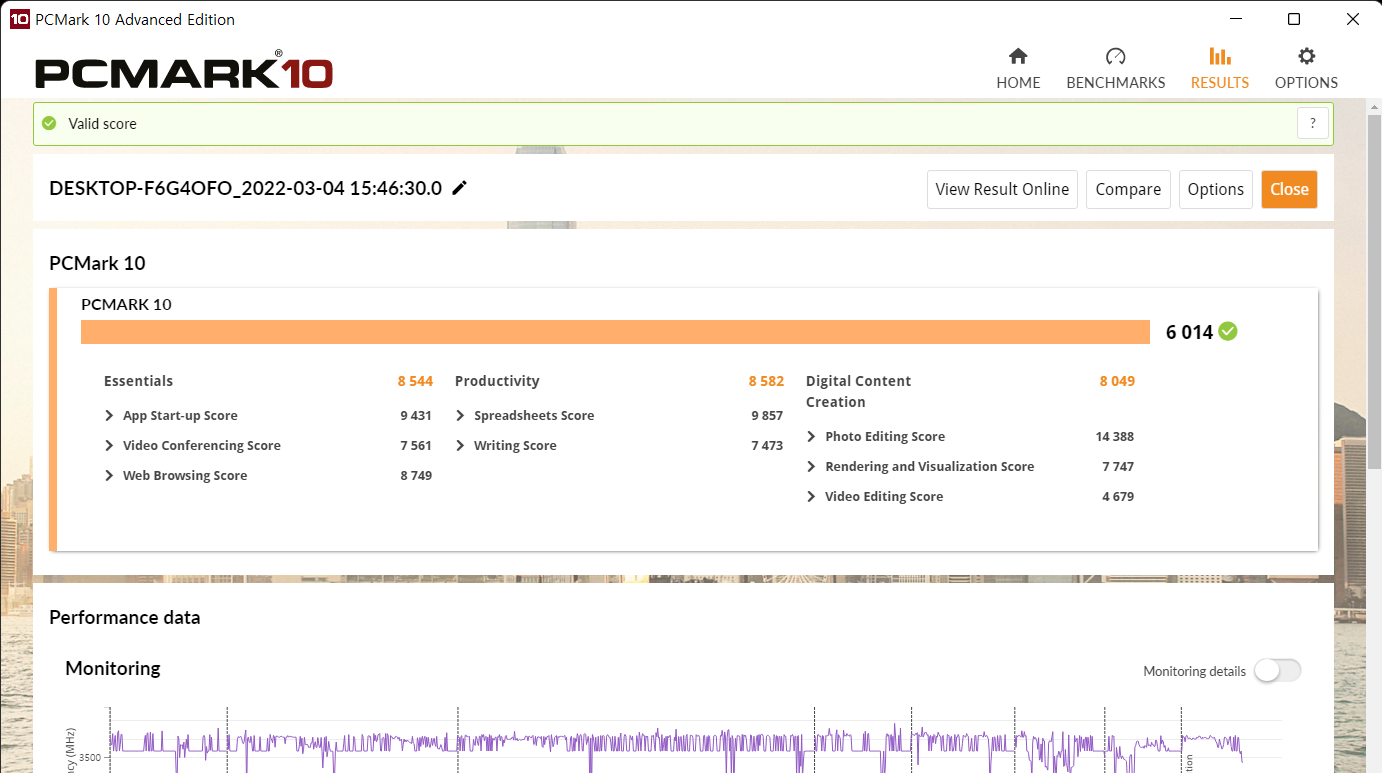The image size is (1382, 773).
Task: Click the Spreadsheets value 9 857
Action: pos(767,416)
